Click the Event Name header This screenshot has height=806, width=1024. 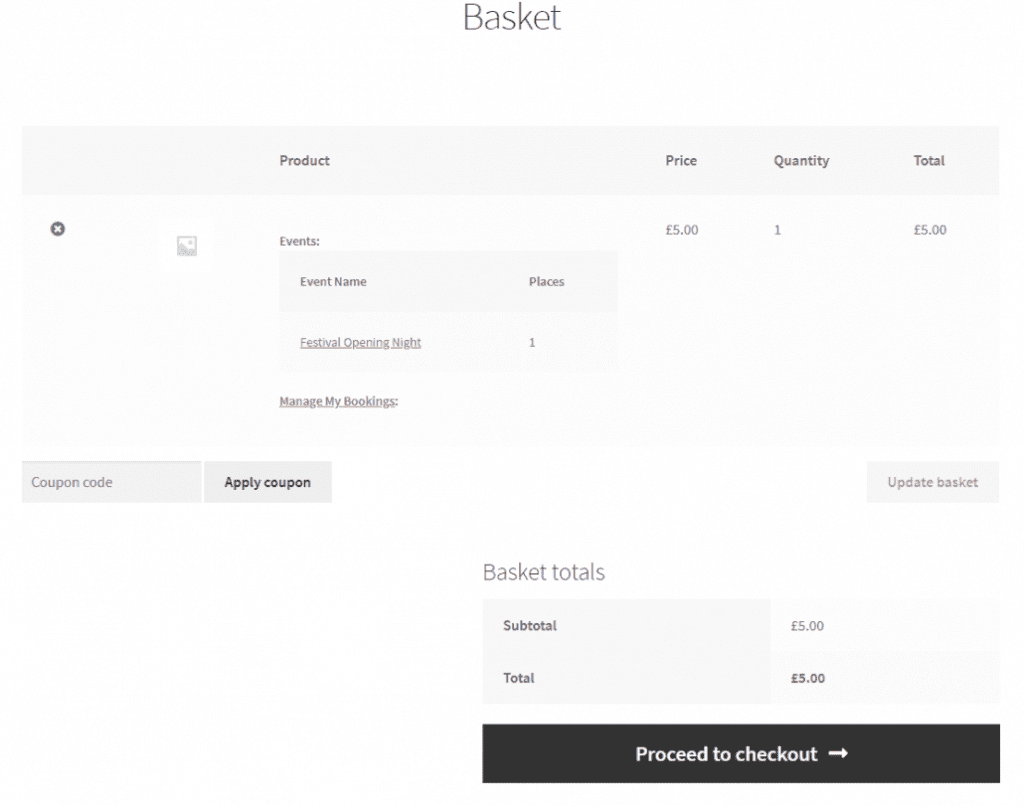[333, 282]
